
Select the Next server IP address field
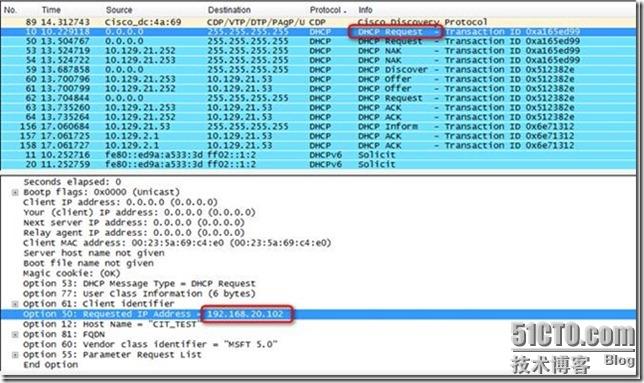tap(134, 222)
